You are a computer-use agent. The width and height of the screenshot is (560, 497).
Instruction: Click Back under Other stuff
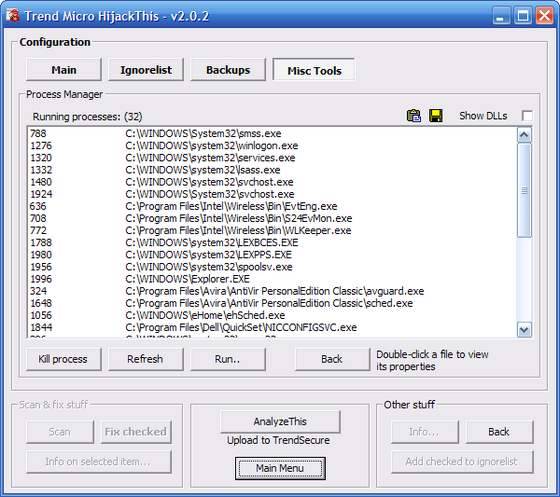click(x=499, y=432)
